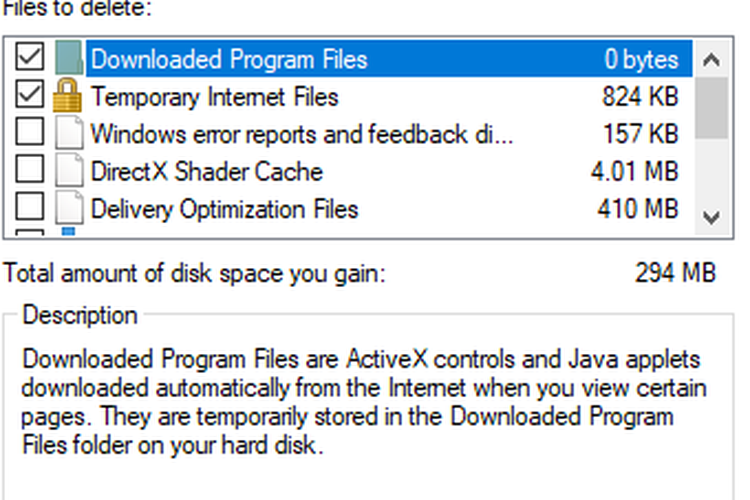Uncheck the Temporary Internet Files checkbox

tap(30, 94)
